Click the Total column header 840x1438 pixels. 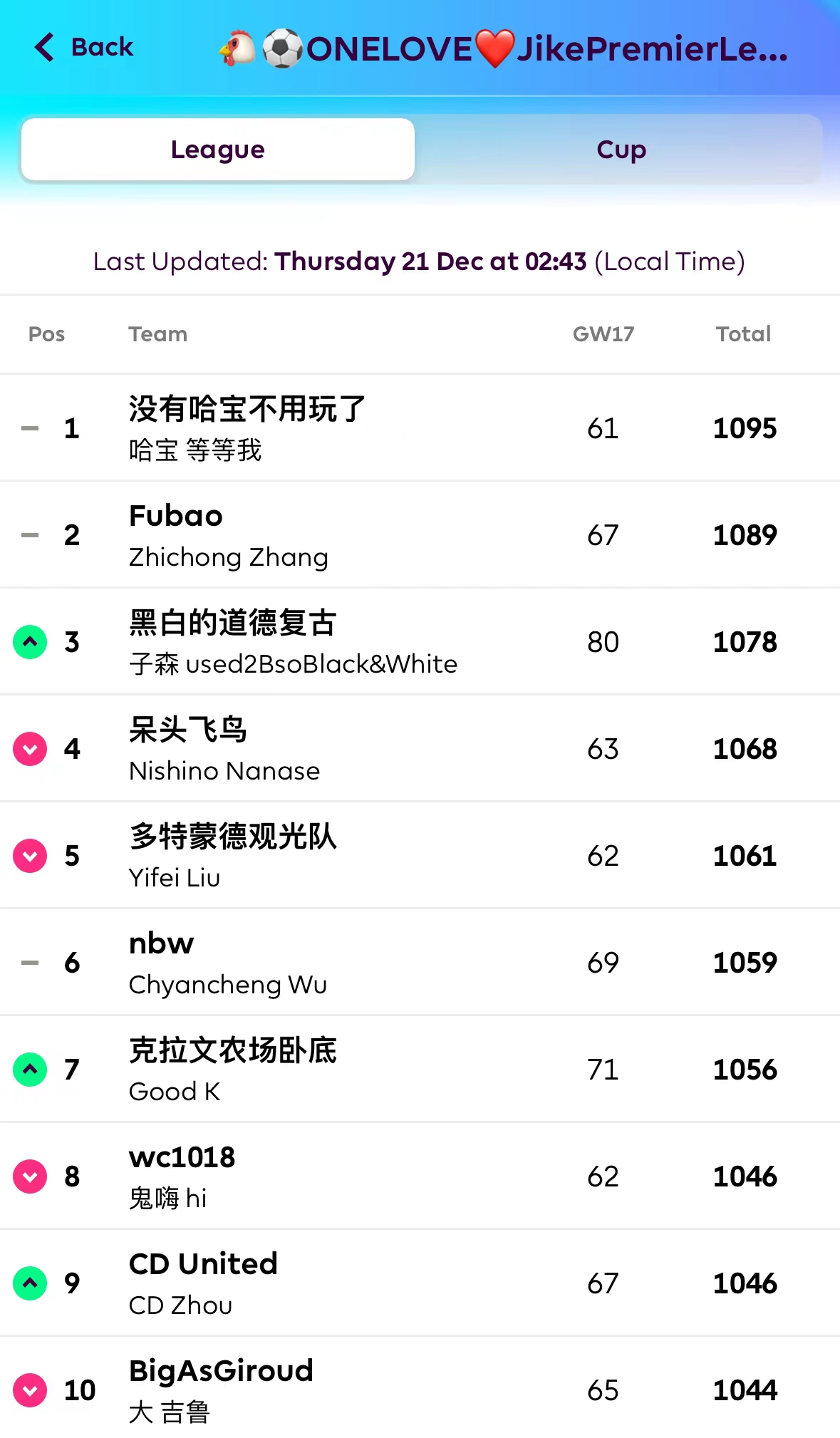[743, 334]
